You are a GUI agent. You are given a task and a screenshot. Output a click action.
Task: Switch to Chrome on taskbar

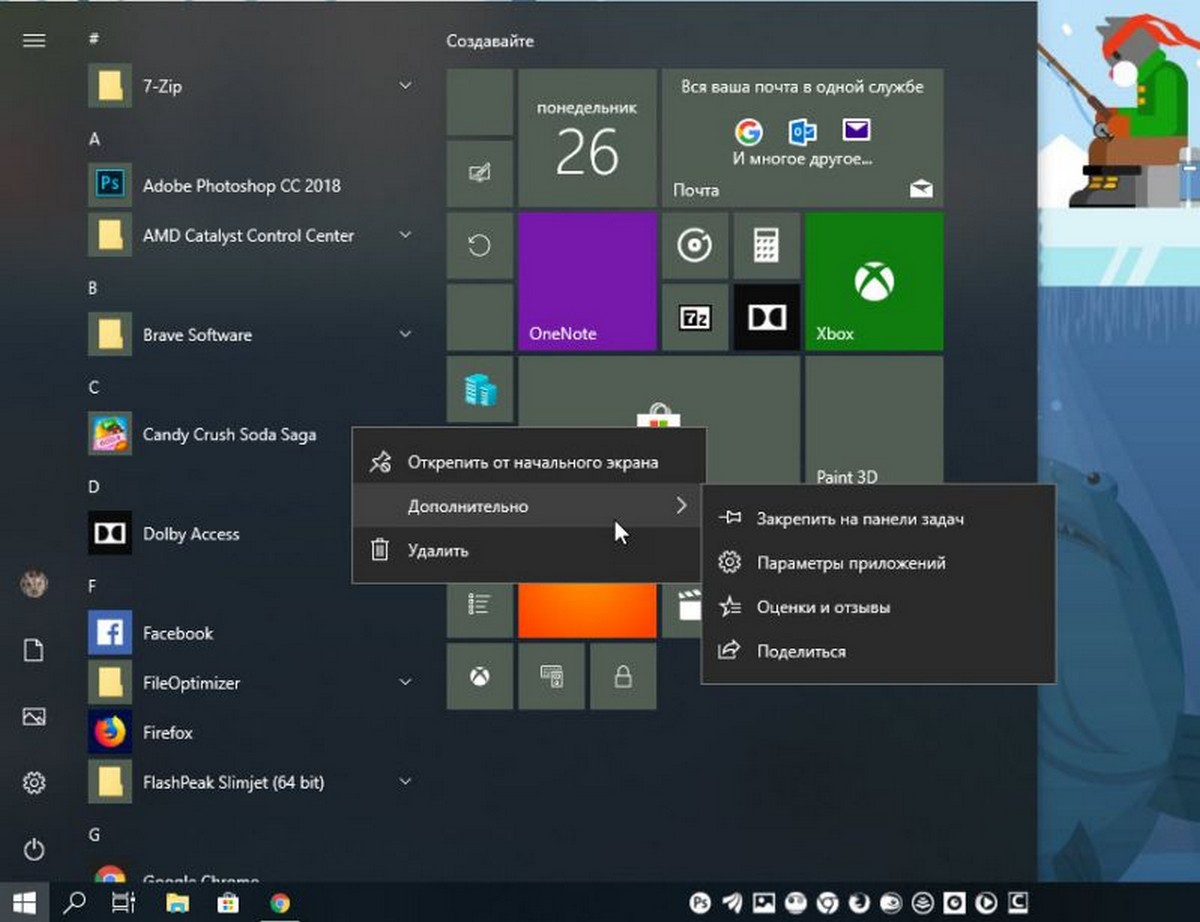[280, 902]
